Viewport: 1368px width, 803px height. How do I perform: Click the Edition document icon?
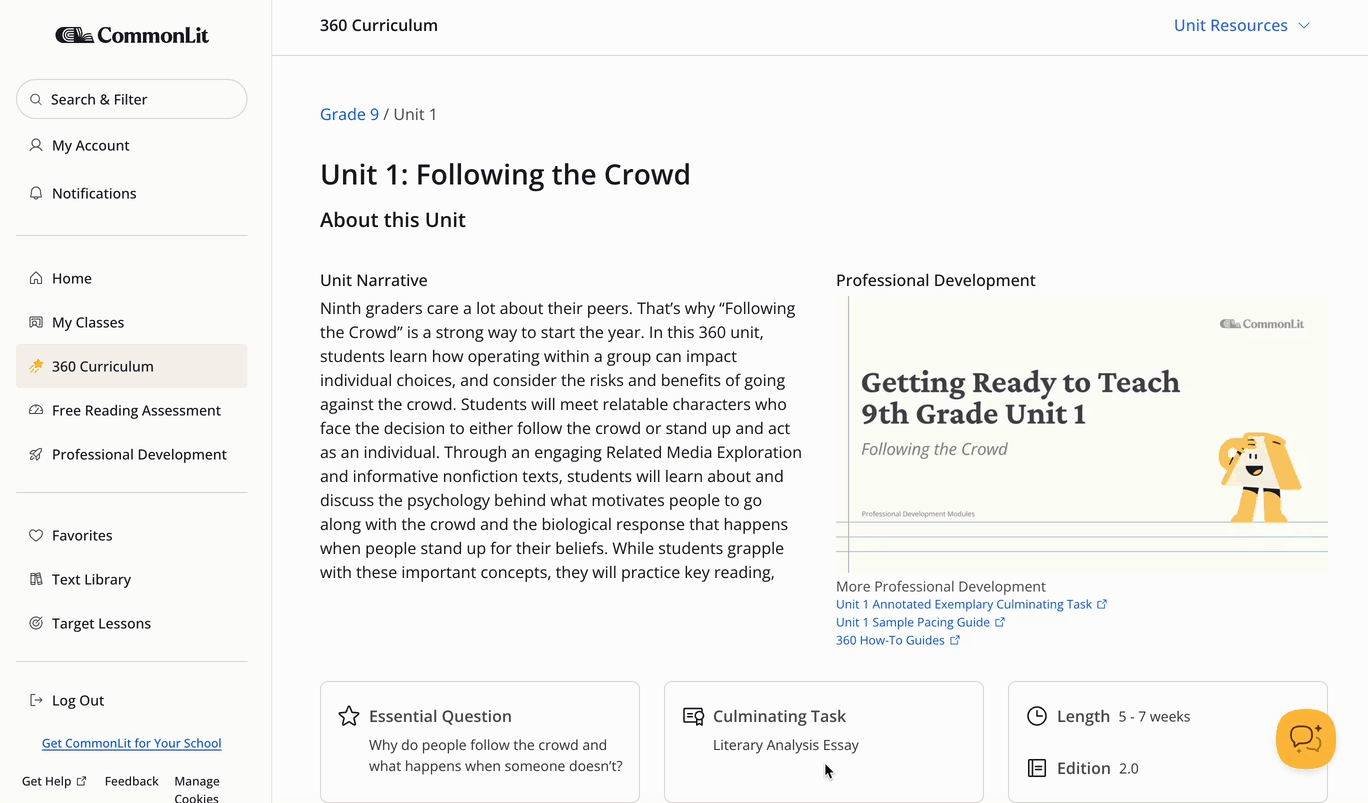(x=1037, y=768)
